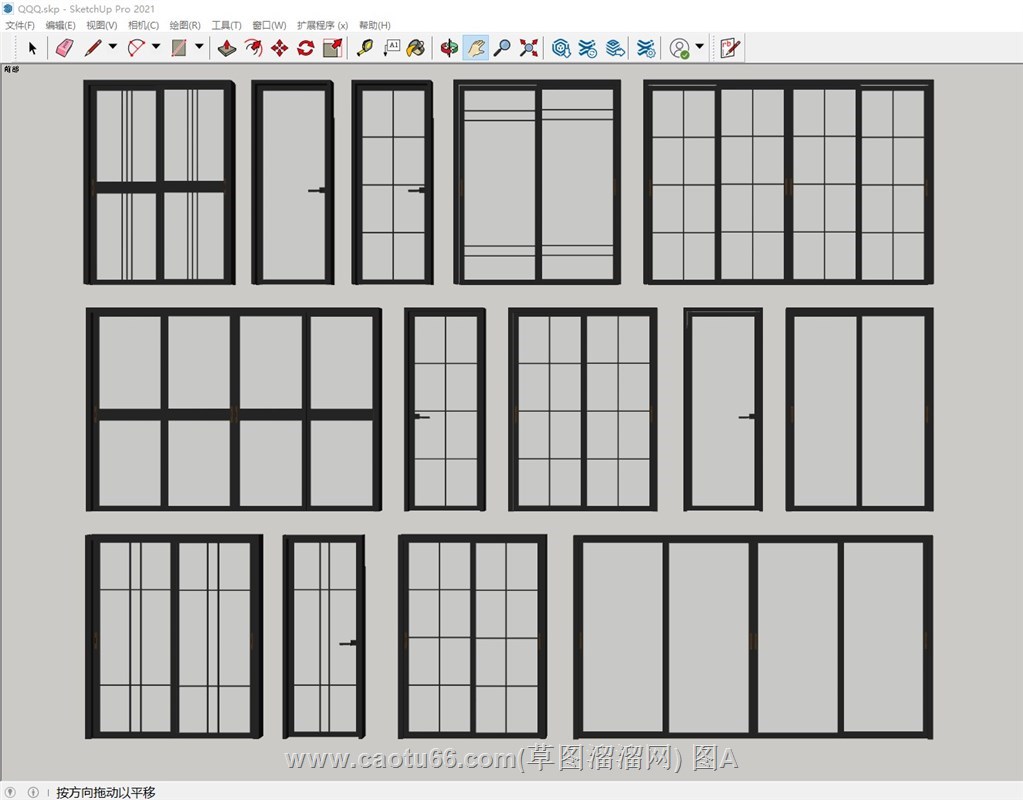Select the Text label tool
This screenshot has height=800, width=1023.
pyautogui.click(x=391, y=48)
